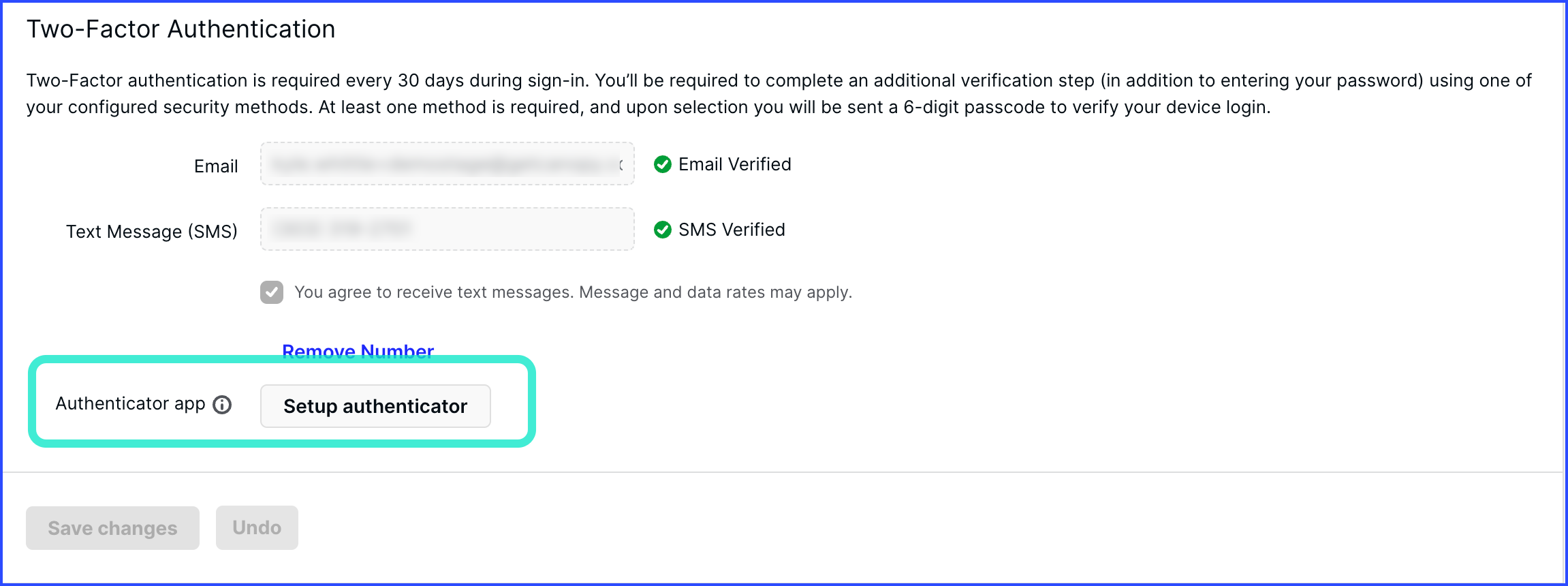The height and width of the screenshot is (586, 1568).
Task: Click the Setup authenticator button
Action: click(375, 406)
